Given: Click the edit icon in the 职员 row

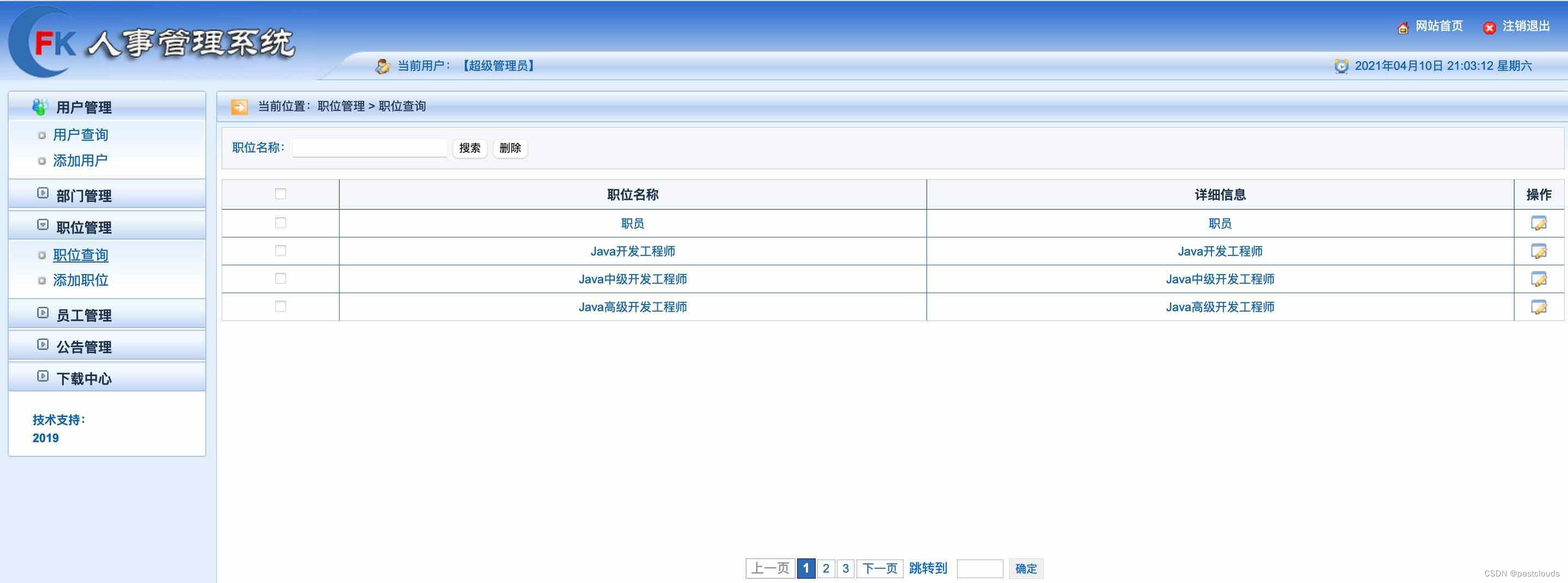Looking at the screenshot, I should tap(1539, 223).
